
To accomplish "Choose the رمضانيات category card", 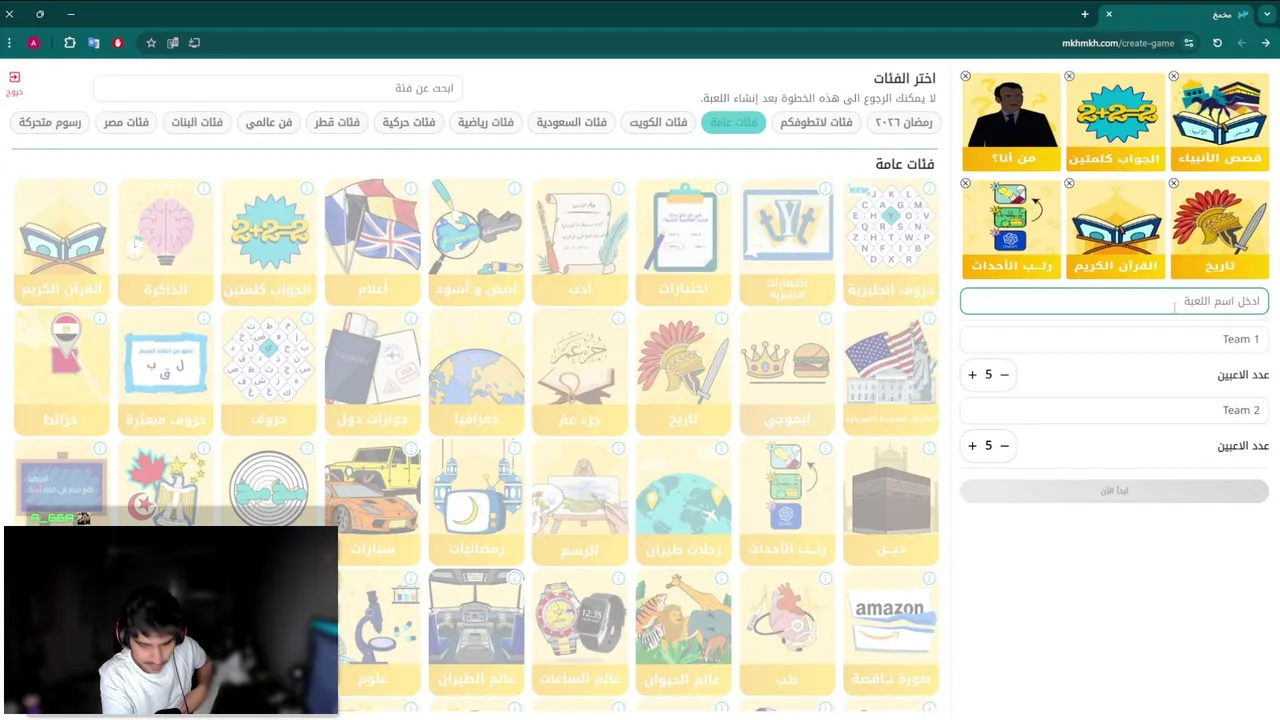I will click(476, 503).
